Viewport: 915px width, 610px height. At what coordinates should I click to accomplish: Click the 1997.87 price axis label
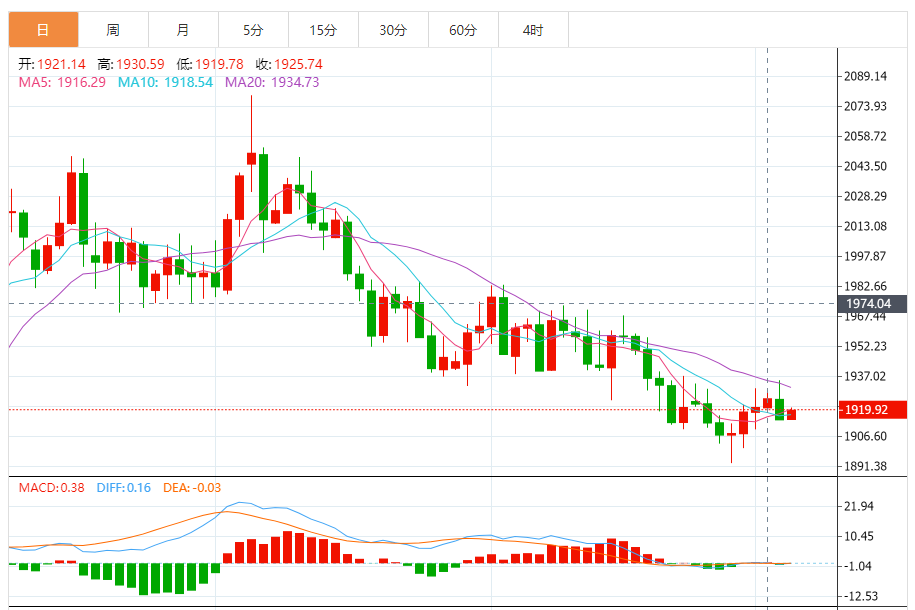pyautogui.click(x=865, y=256)
